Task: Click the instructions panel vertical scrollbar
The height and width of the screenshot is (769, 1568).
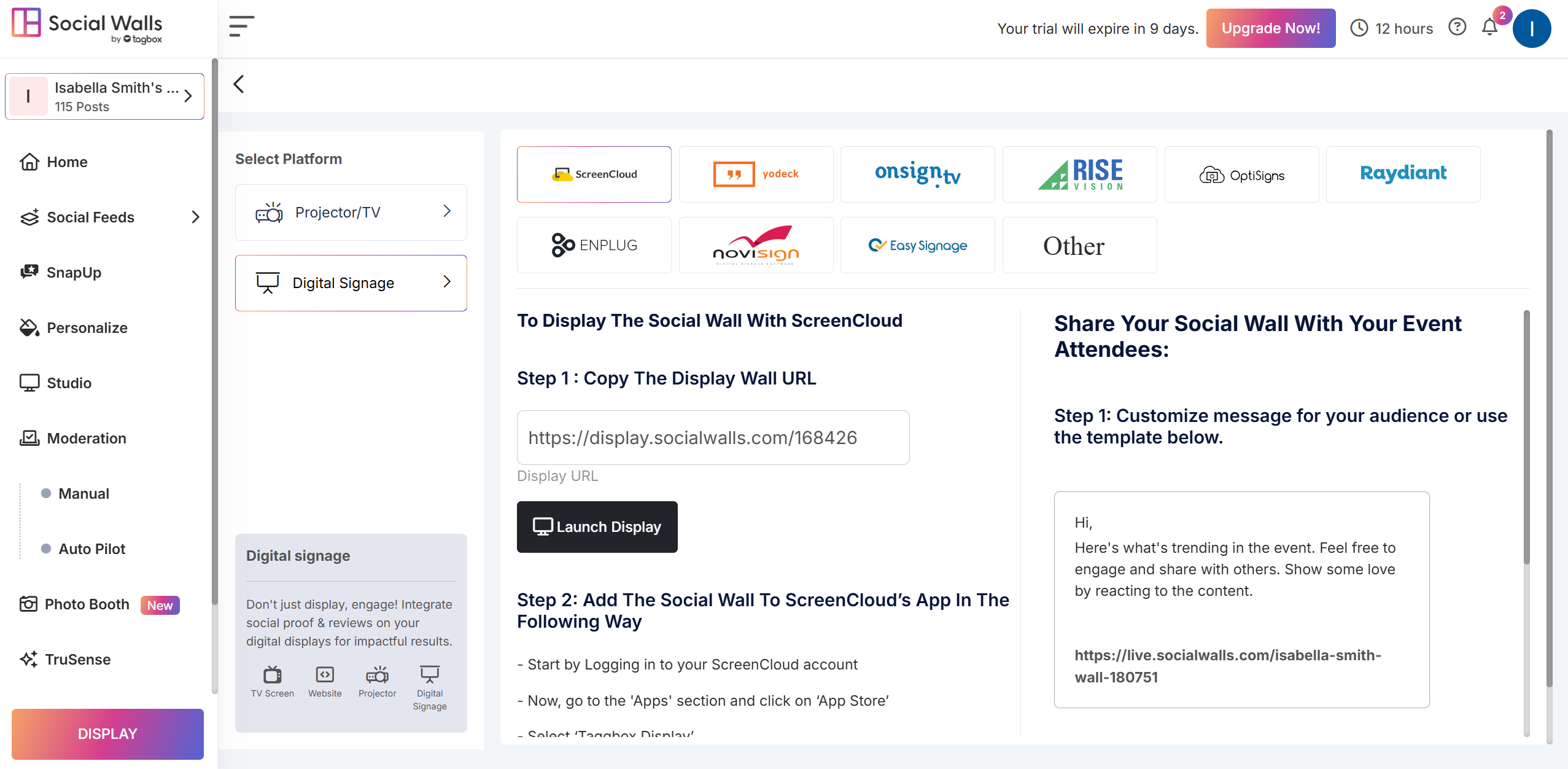Action: pyautogui.click(x=1526, y=436)
